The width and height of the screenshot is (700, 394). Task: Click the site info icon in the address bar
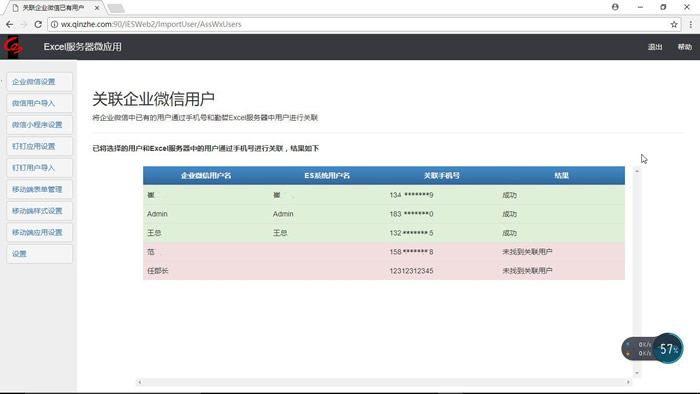[54, 25]
